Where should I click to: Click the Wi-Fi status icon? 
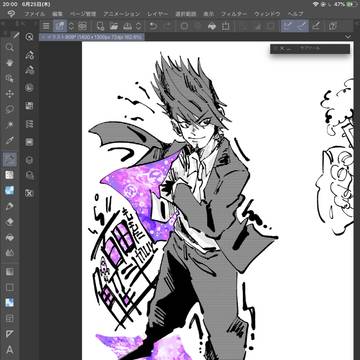tap(316, 4)
